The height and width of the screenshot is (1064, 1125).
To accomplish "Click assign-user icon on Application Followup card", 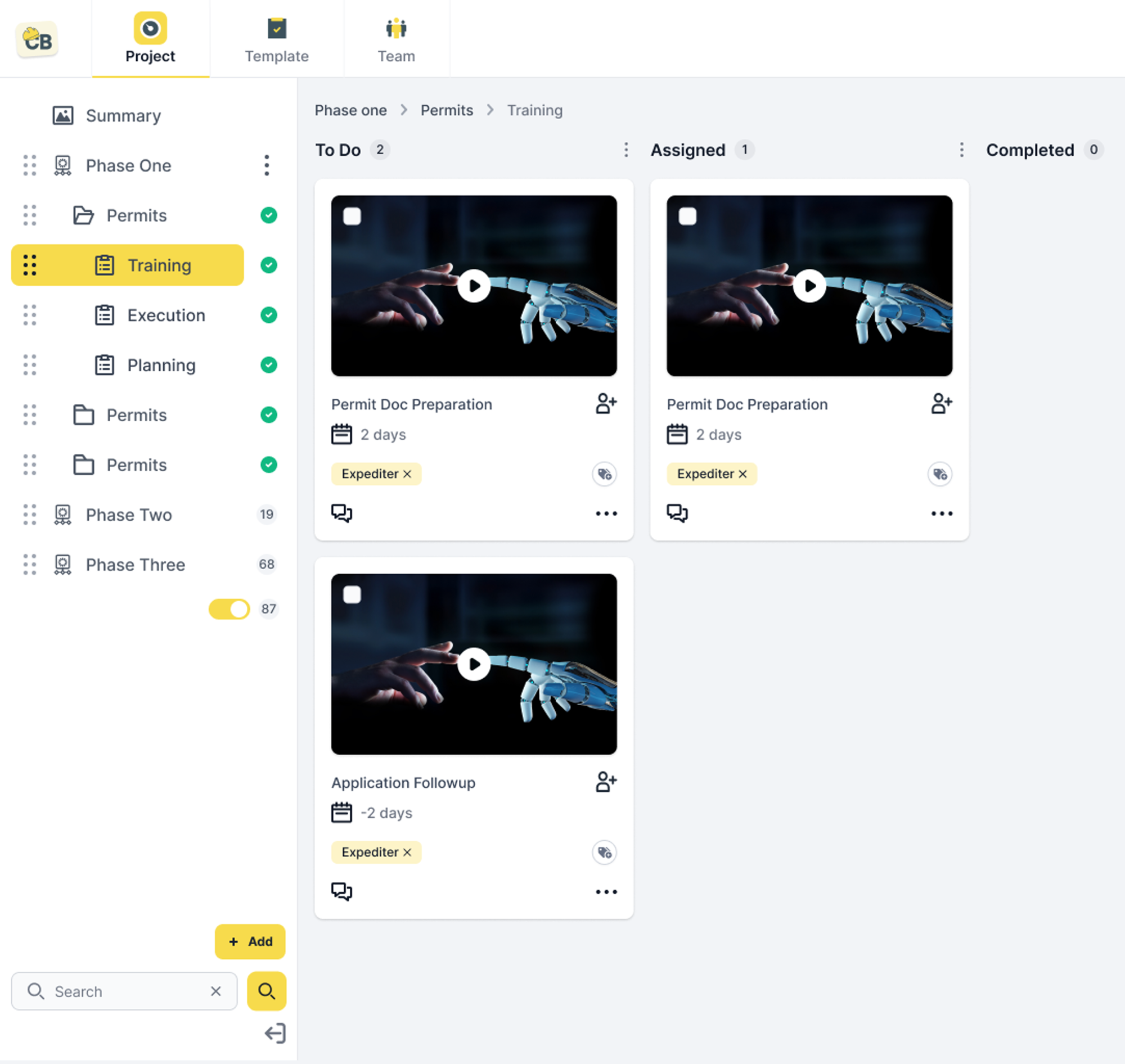I will [x=605, y=782].
